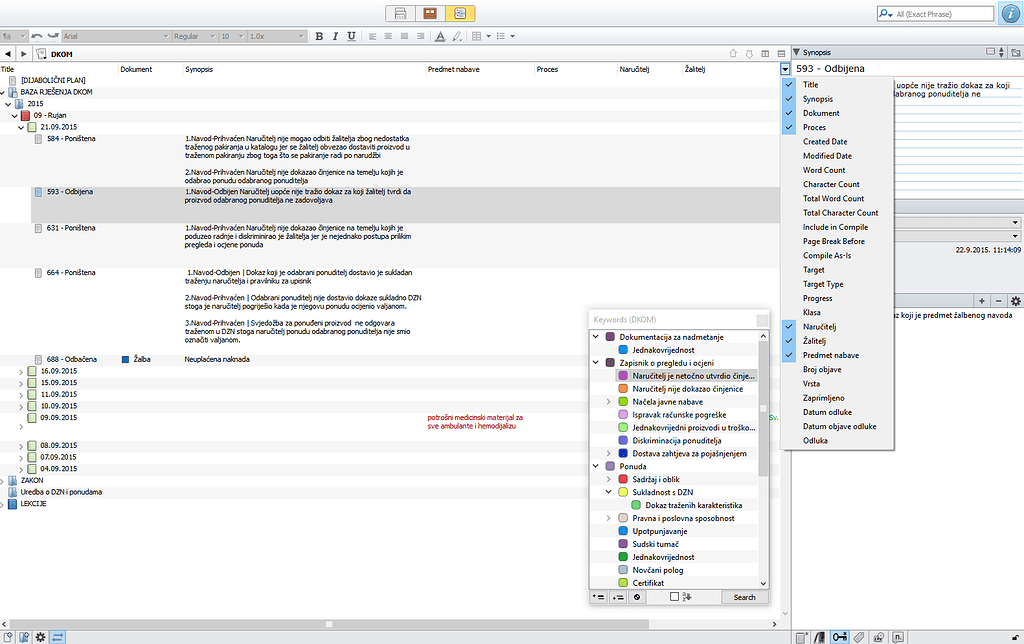Select the key-shaped keywords icon in the inspector footer

[x=838, y=637]
